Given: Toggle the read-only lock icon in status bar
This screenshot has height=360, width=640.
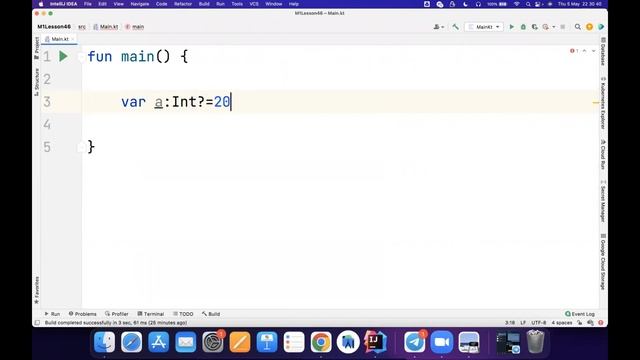Looking at the screenshot, I should click(x=580, y=323).
